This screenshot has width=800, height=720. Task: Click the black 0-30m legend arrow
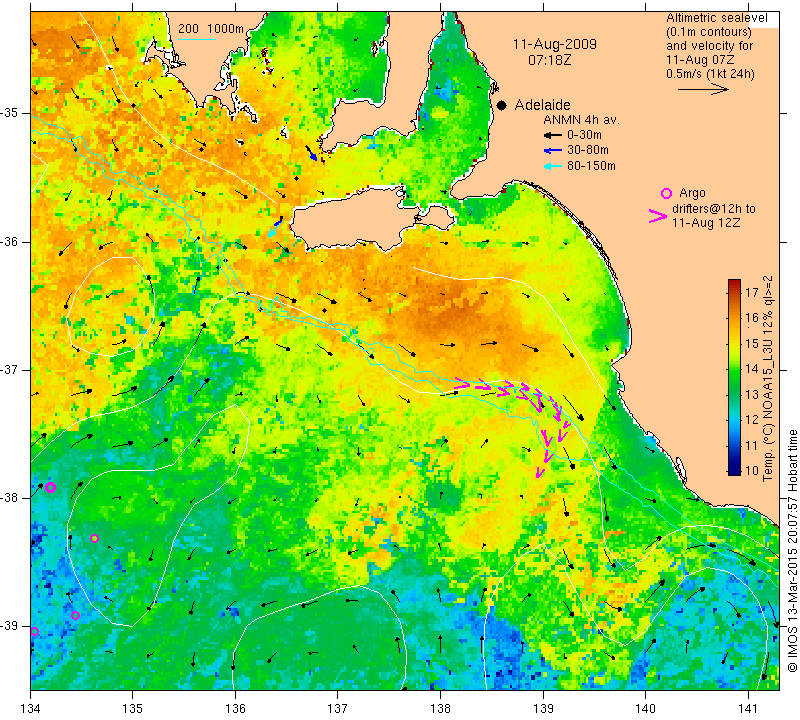pos(553,136)
